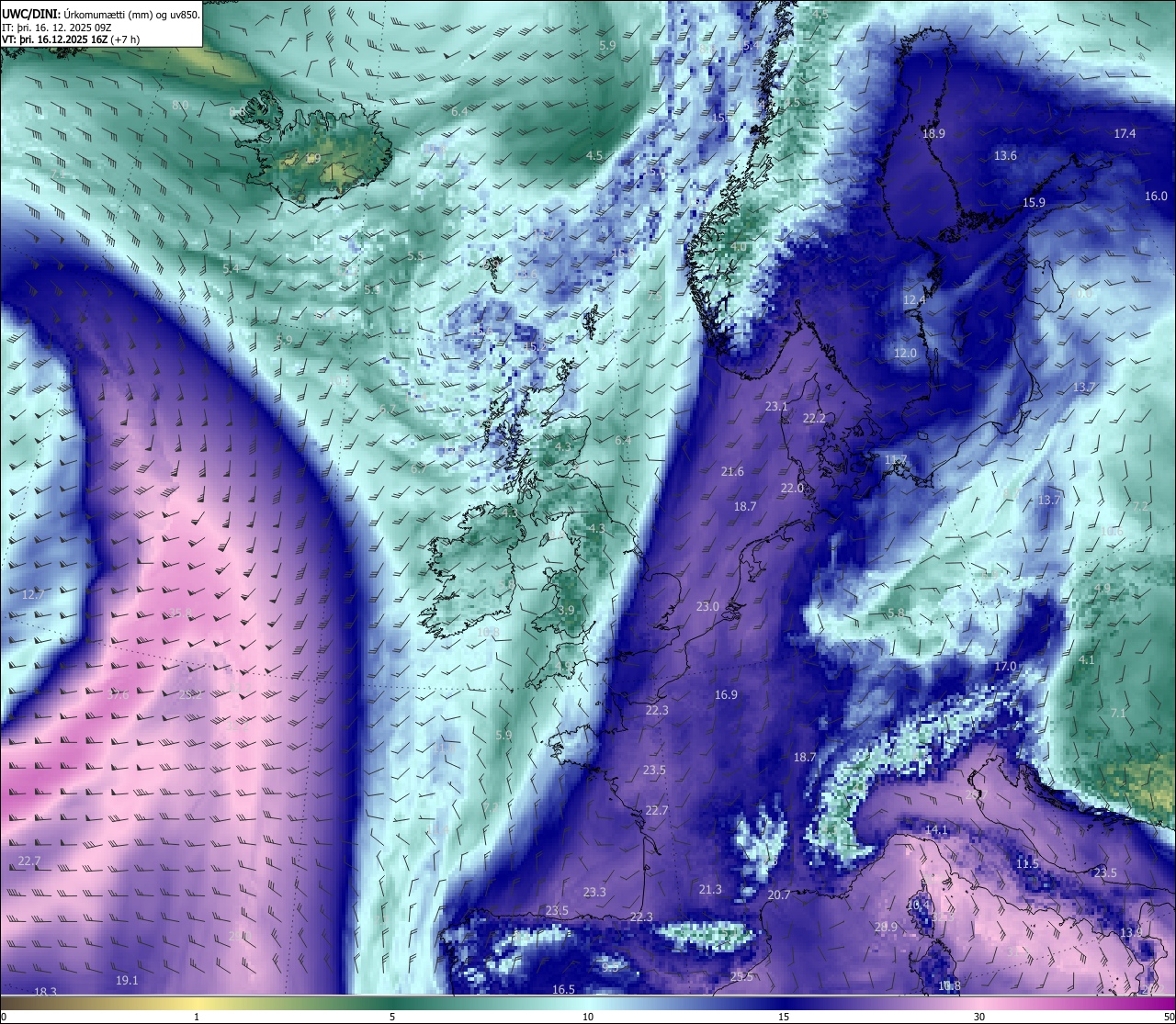Select the 22.2 value over Denmark
The image size is (1176, 1024).
[814, 418]
